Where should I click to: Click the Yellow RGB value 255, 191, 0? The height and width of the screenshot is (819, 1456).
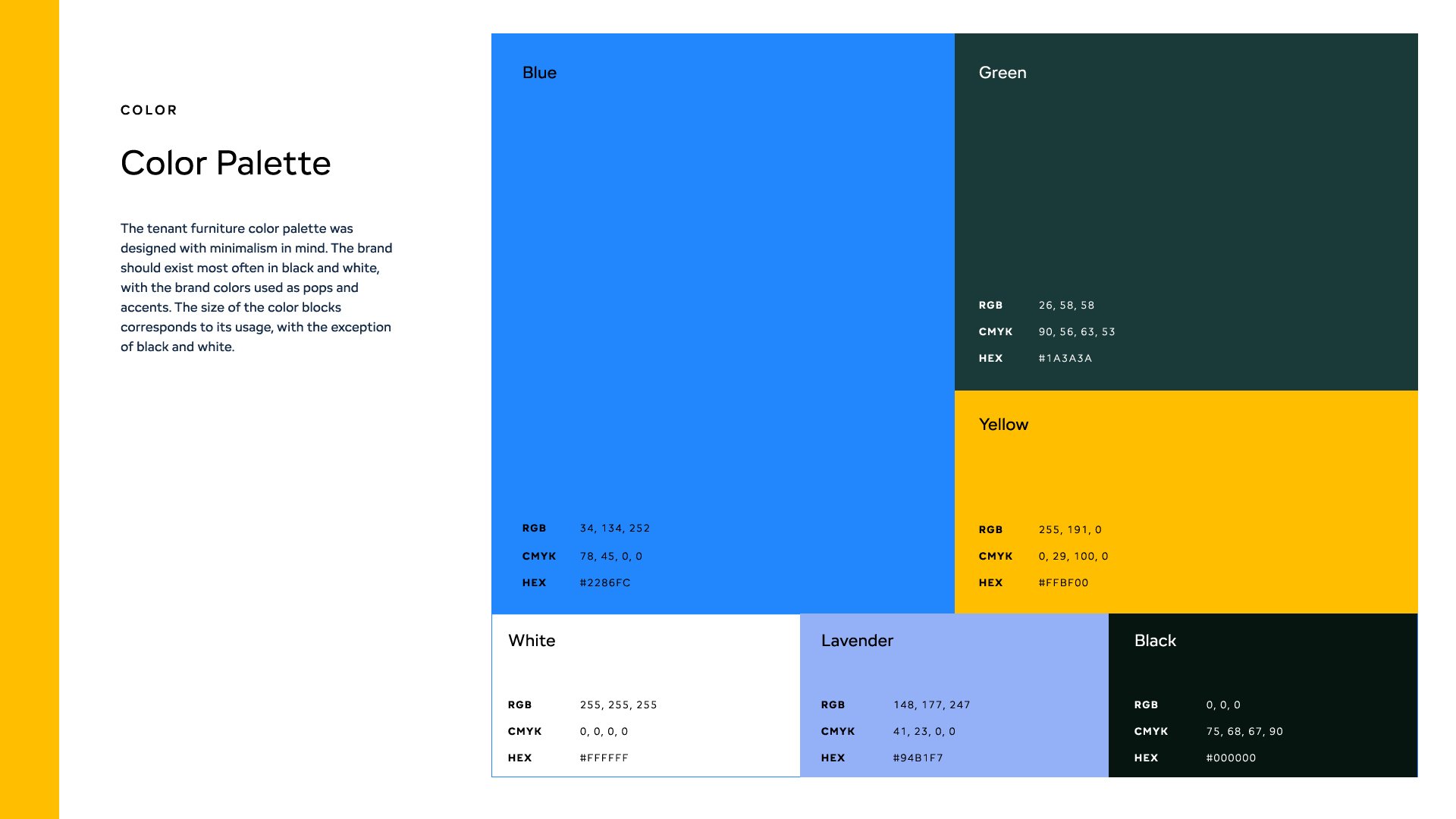(1069, 530)
